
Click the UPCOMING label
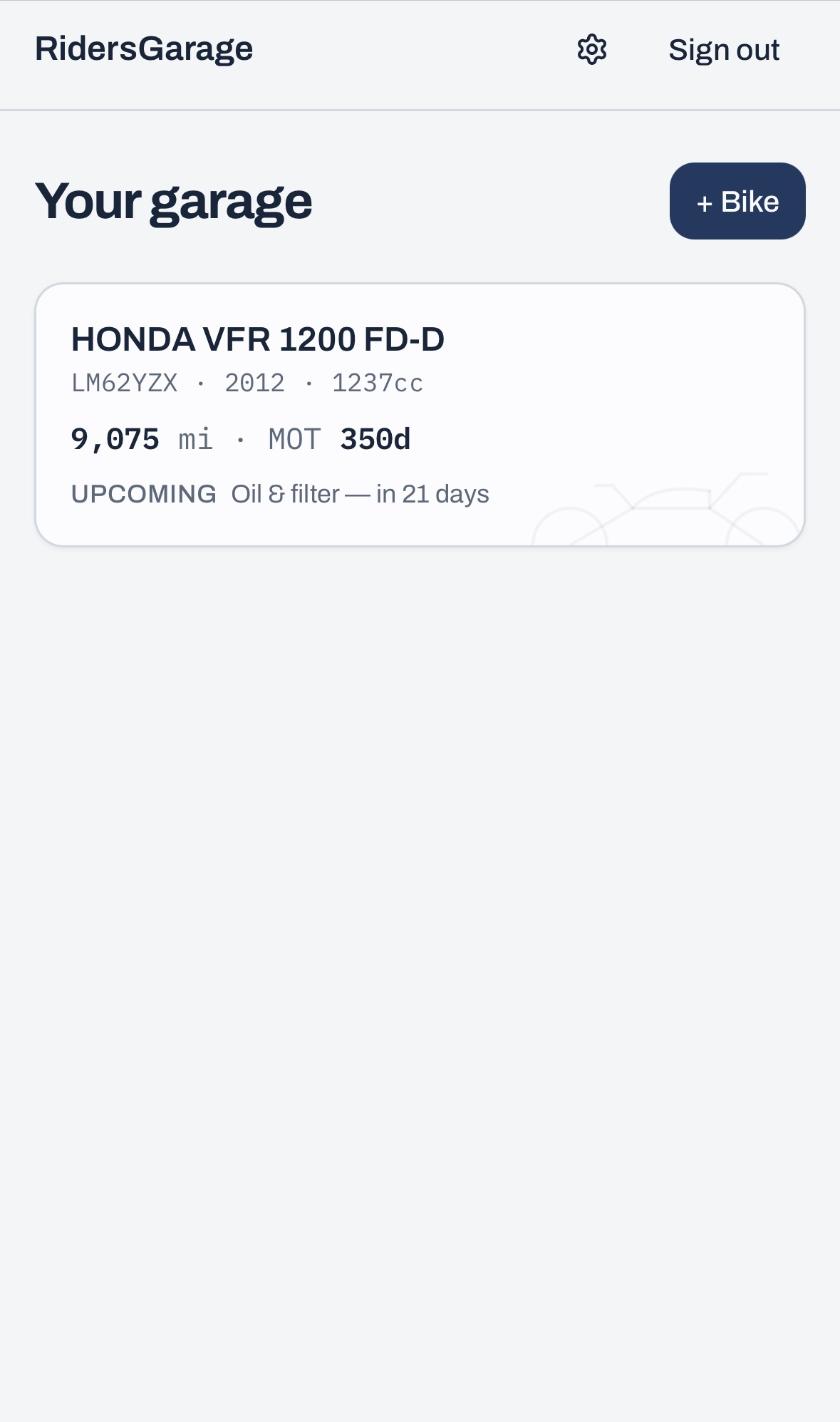click(144, 494)
